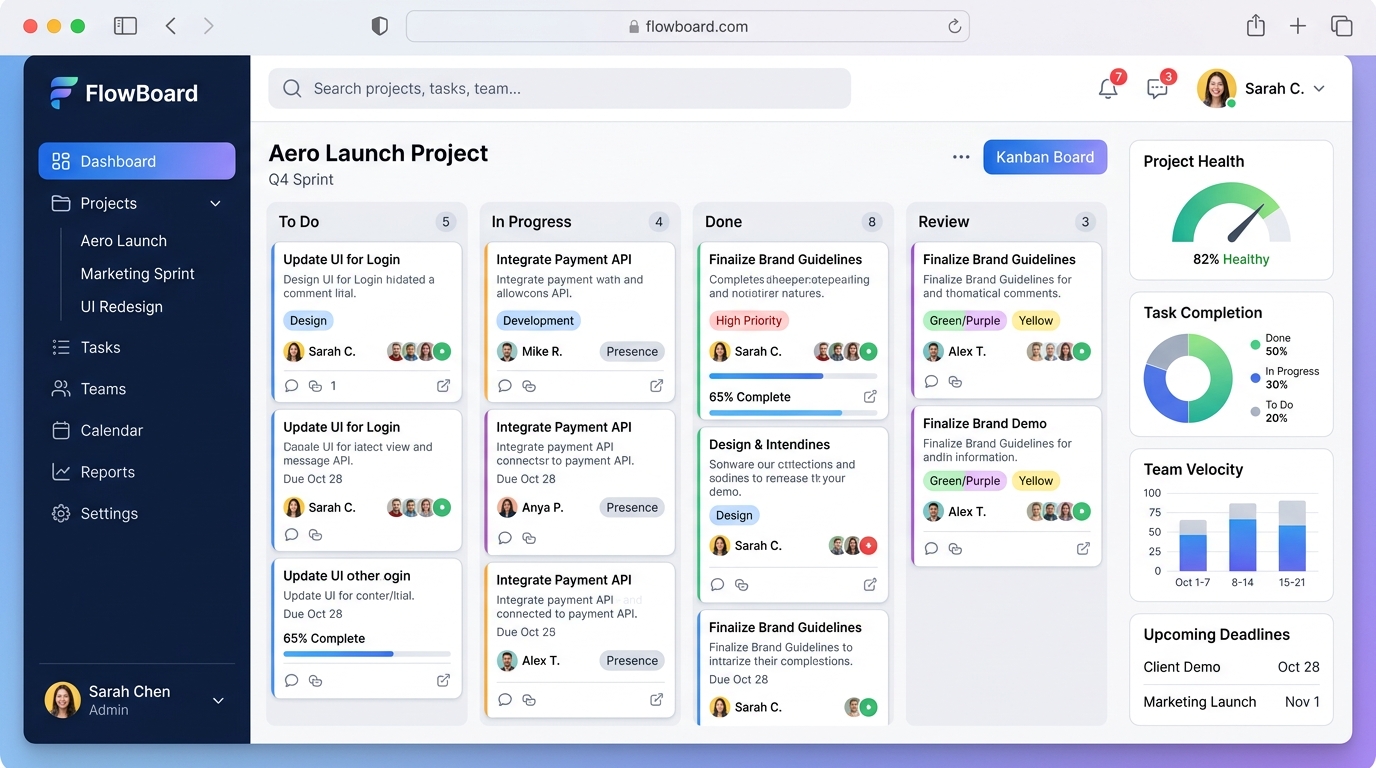Click the search projects input field
Viewport: 1376px width, 768px height.
pos(560,88)
